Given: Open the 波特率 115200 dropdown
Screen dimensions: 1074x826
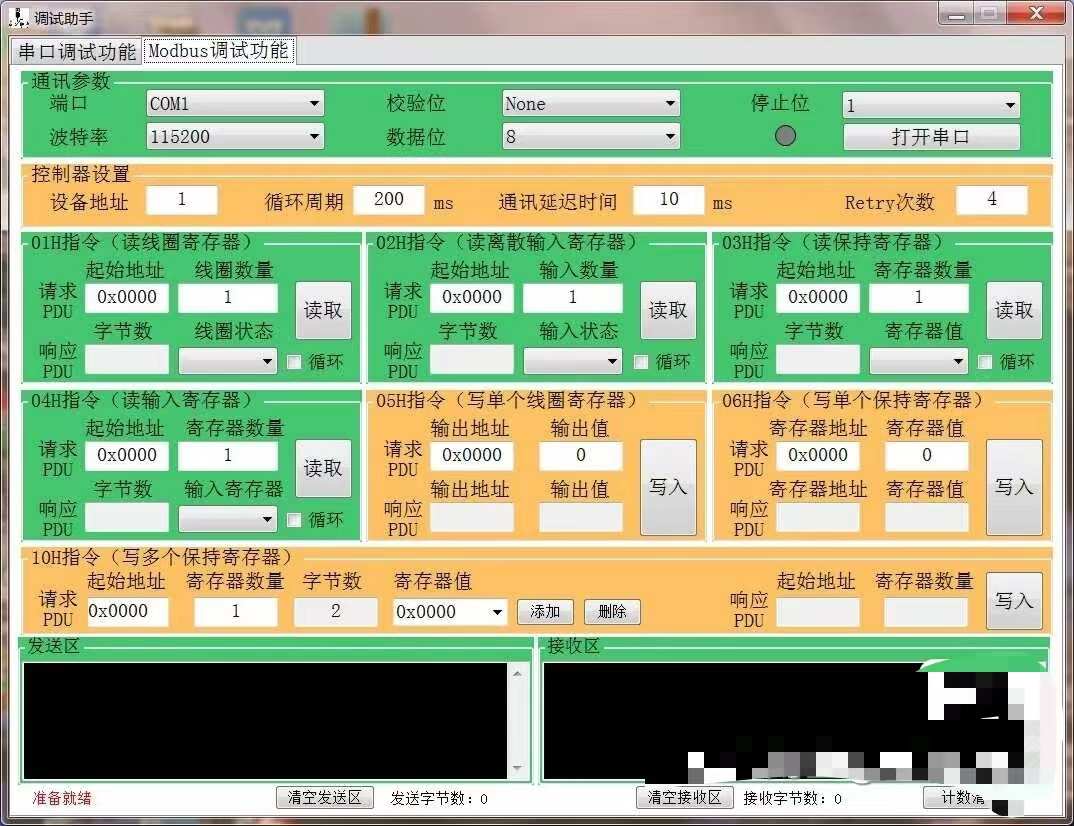Looking at the screenshot, I should (x=235, y=136).
